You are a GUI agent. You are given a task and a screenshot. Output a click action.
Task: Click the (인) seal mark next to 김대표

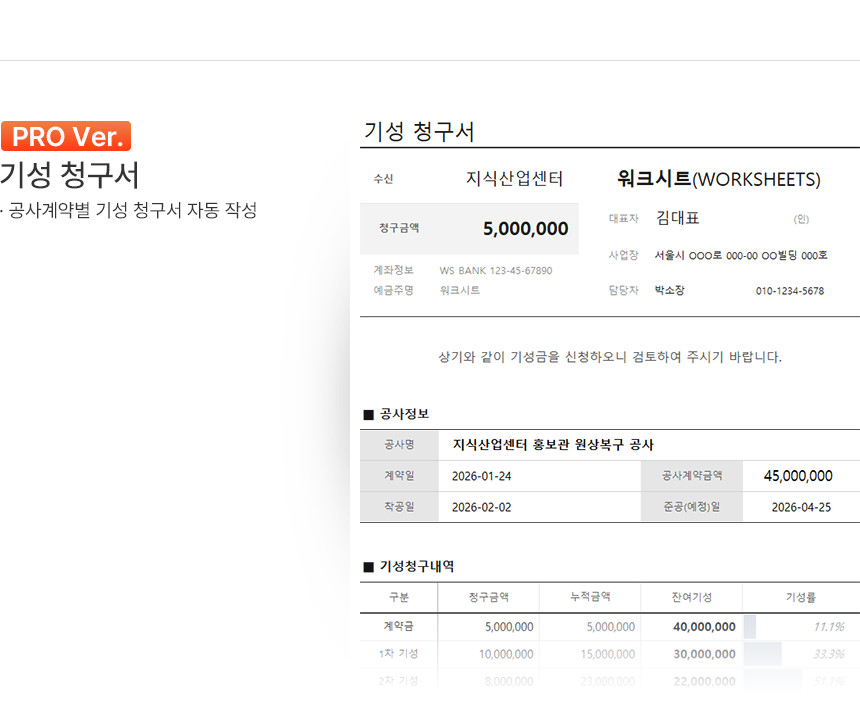(801, 219)
